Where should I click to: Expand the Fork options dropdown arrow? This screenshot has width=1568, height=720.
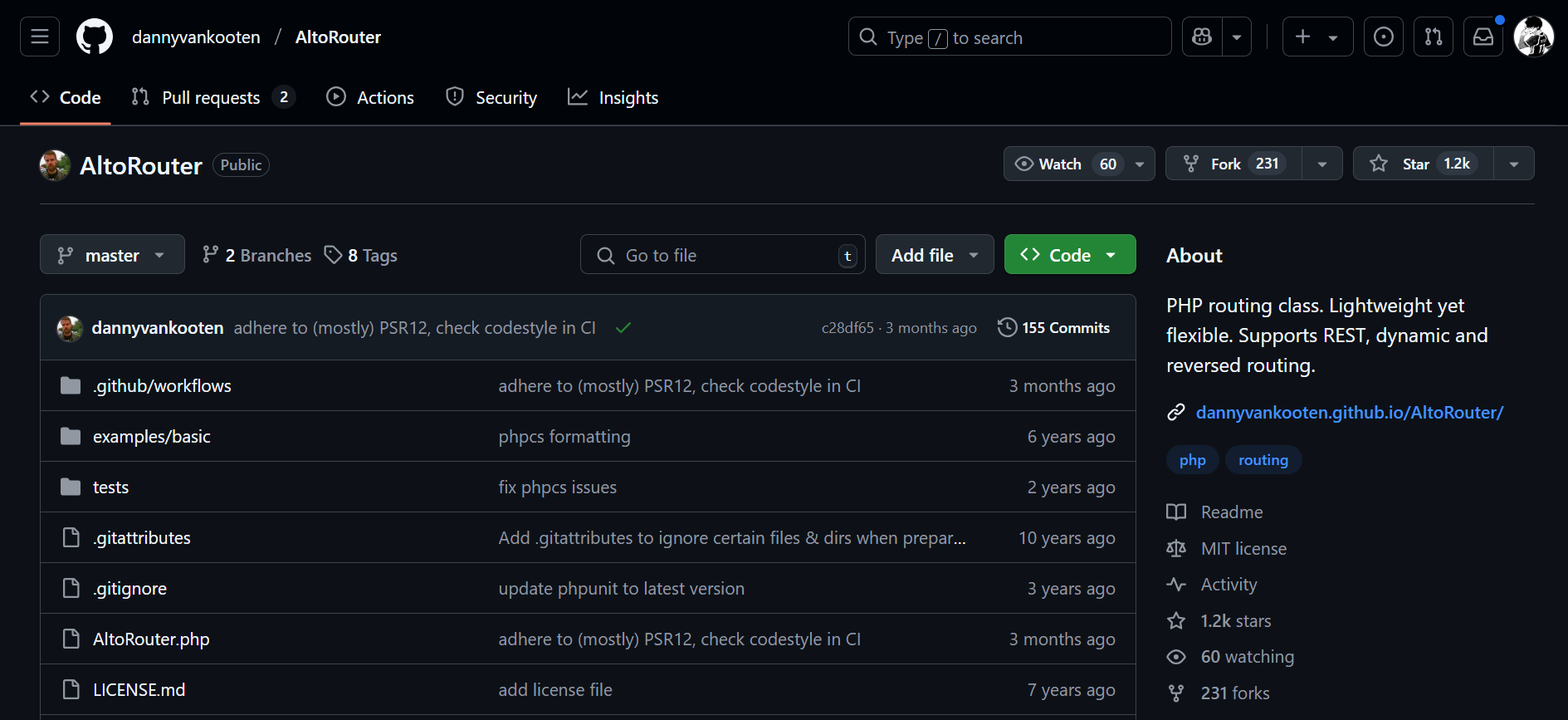point(1322,164)
